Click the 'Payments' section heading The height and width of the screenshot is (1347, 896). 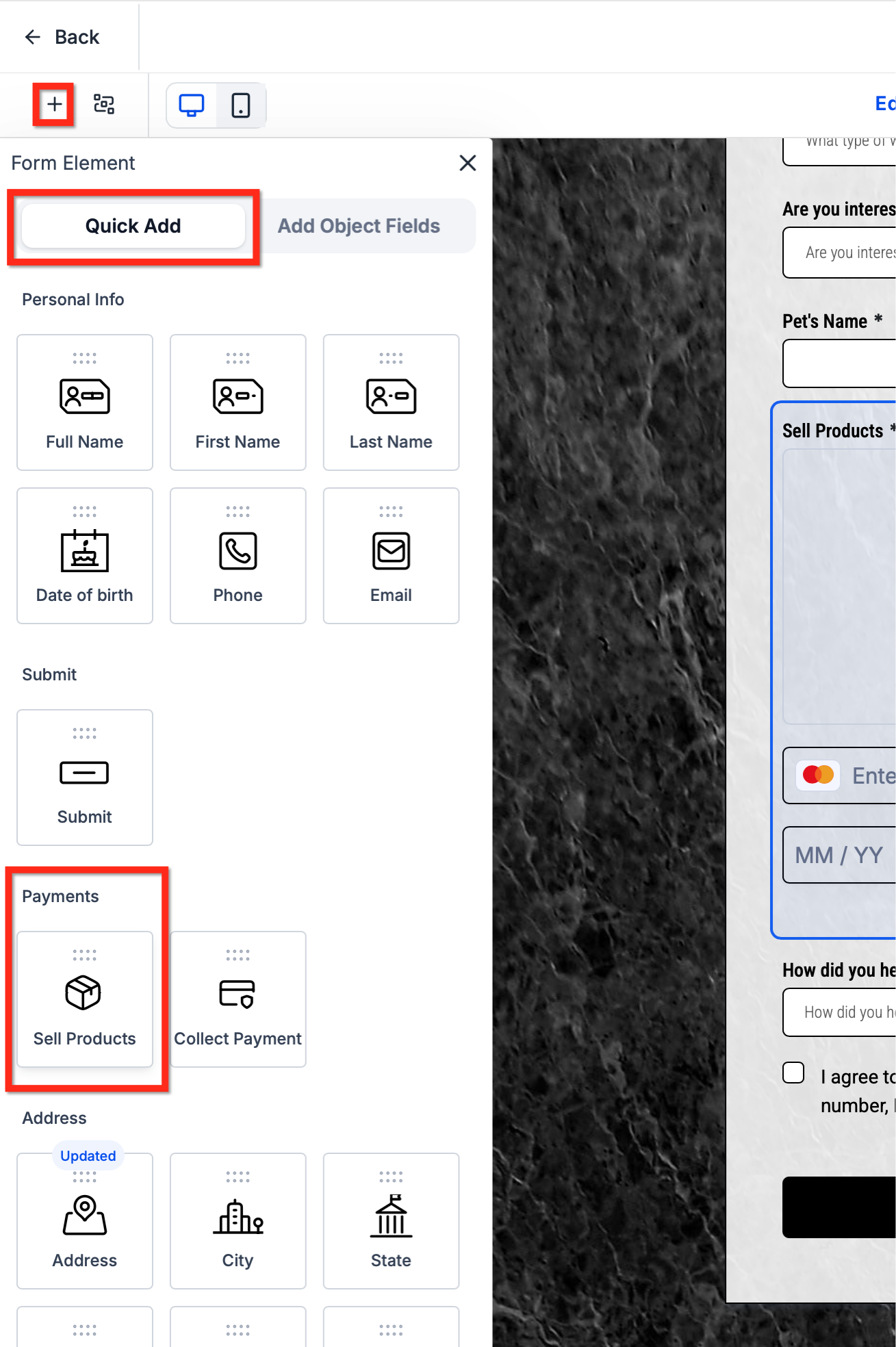60,897
